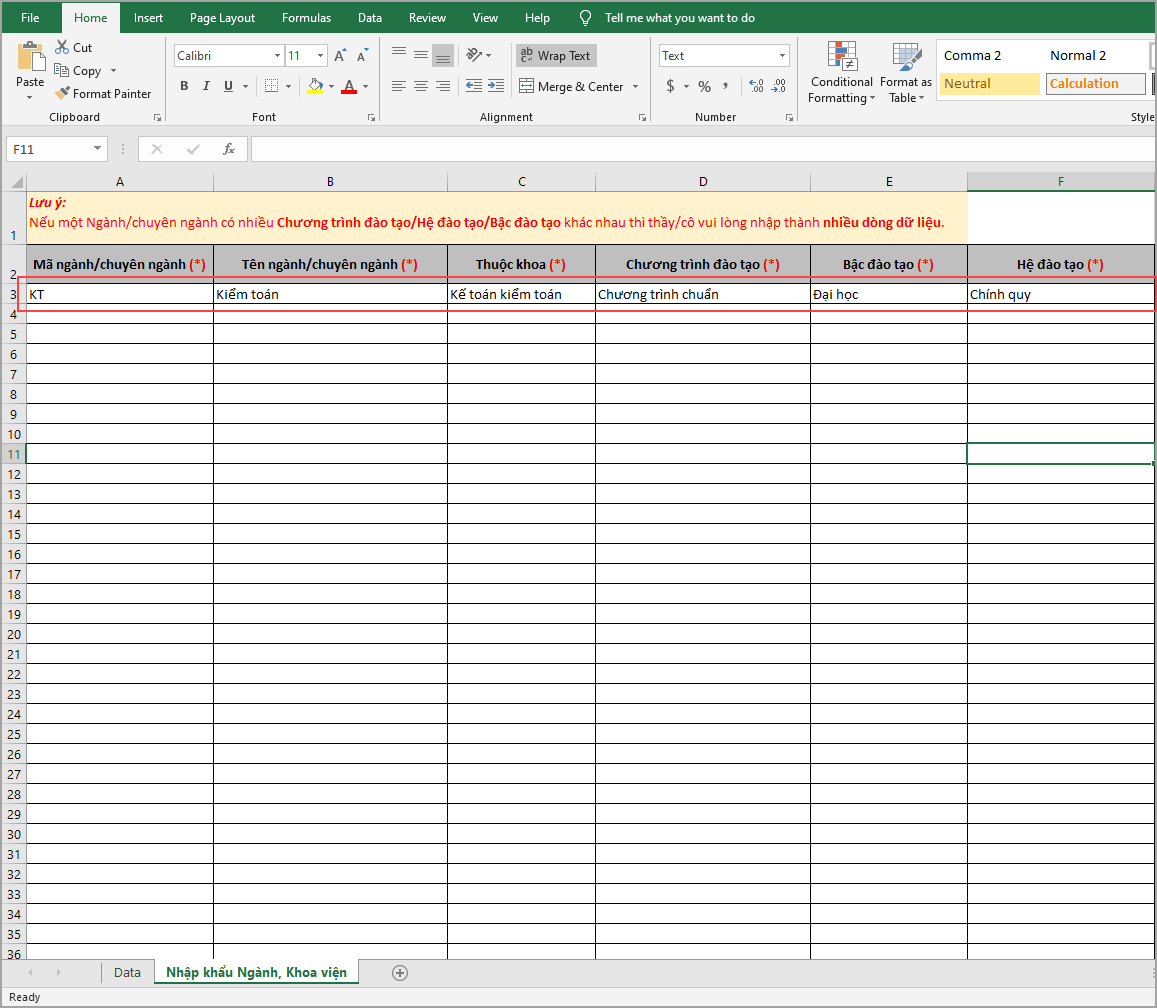The image size is (1157, 1008).
Task: Apply the Neutral cell style swatch
Action: coord(989,83)
